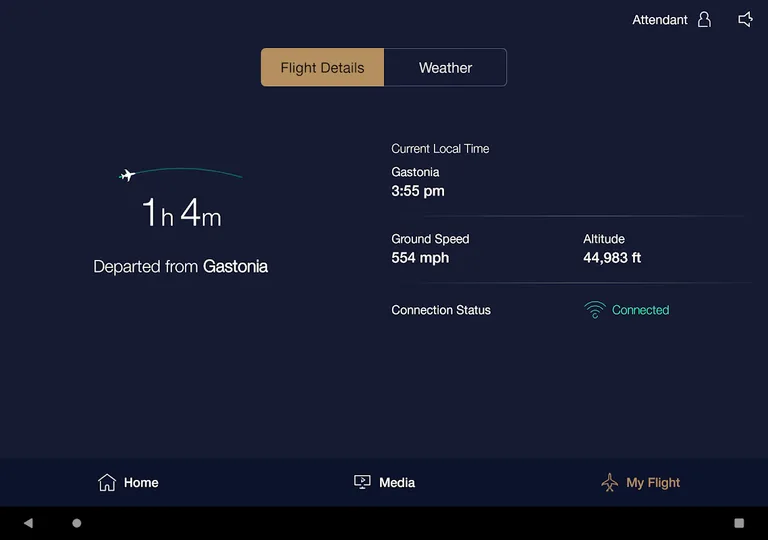Click the green Connected status text

[x=640, y=310]
